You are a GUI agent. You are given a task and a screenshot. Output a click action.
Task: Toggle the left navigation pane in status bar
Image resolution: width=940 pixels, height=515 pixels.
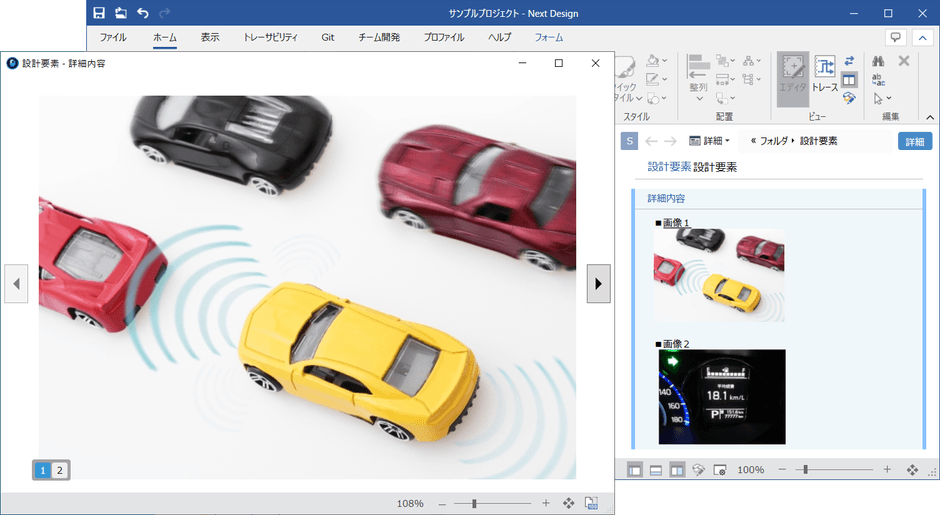pyautogui.click(x=634, y=470)
